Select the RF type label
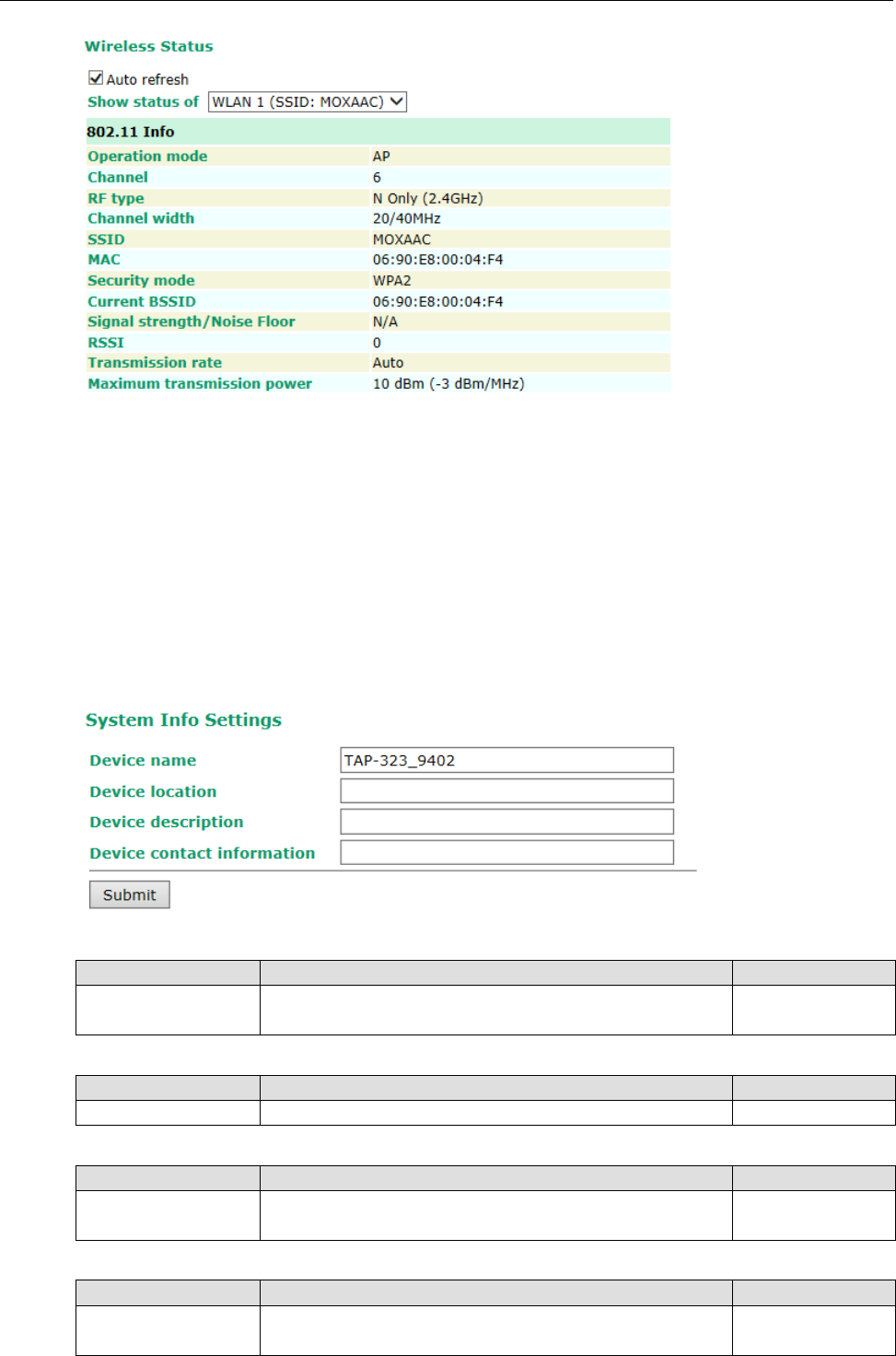Image resolution: width=896 pixels, height=1356 pixels. (116, 198)
